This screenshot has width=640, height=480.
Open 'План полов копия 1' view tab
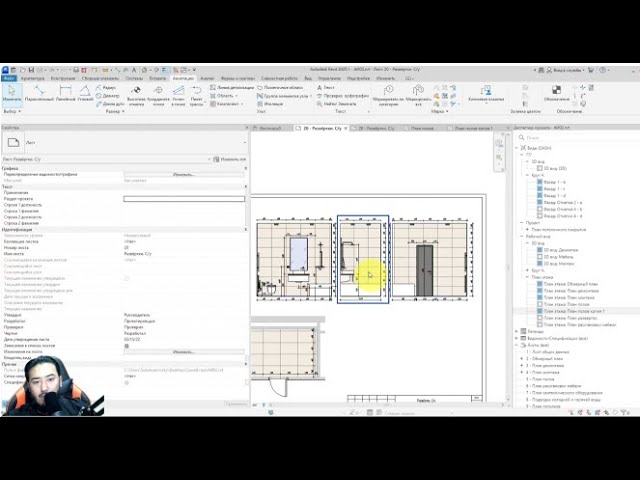(473, 128)
